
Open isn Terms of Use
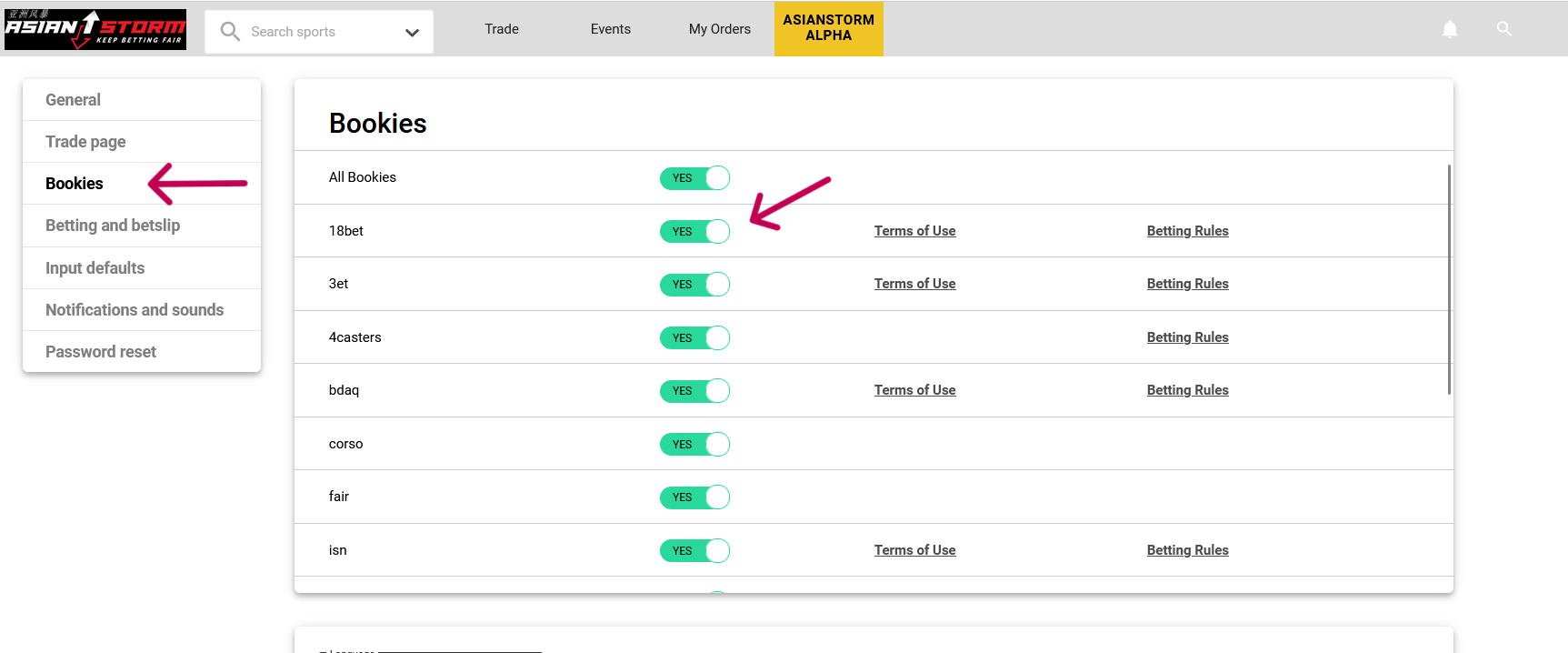coord(914,550)
